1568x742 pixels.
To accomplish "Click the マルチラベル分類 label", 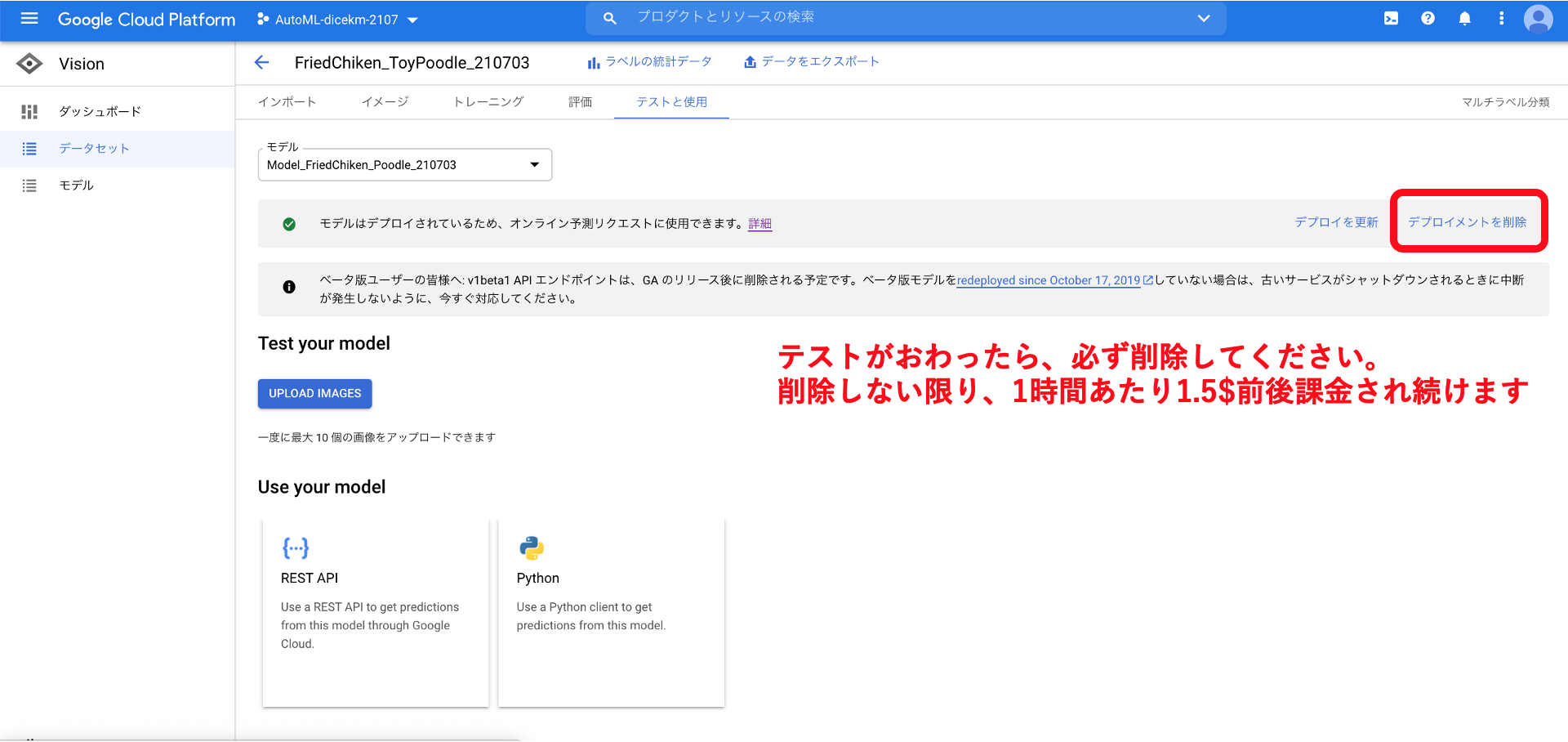I will coord(1505,102).
